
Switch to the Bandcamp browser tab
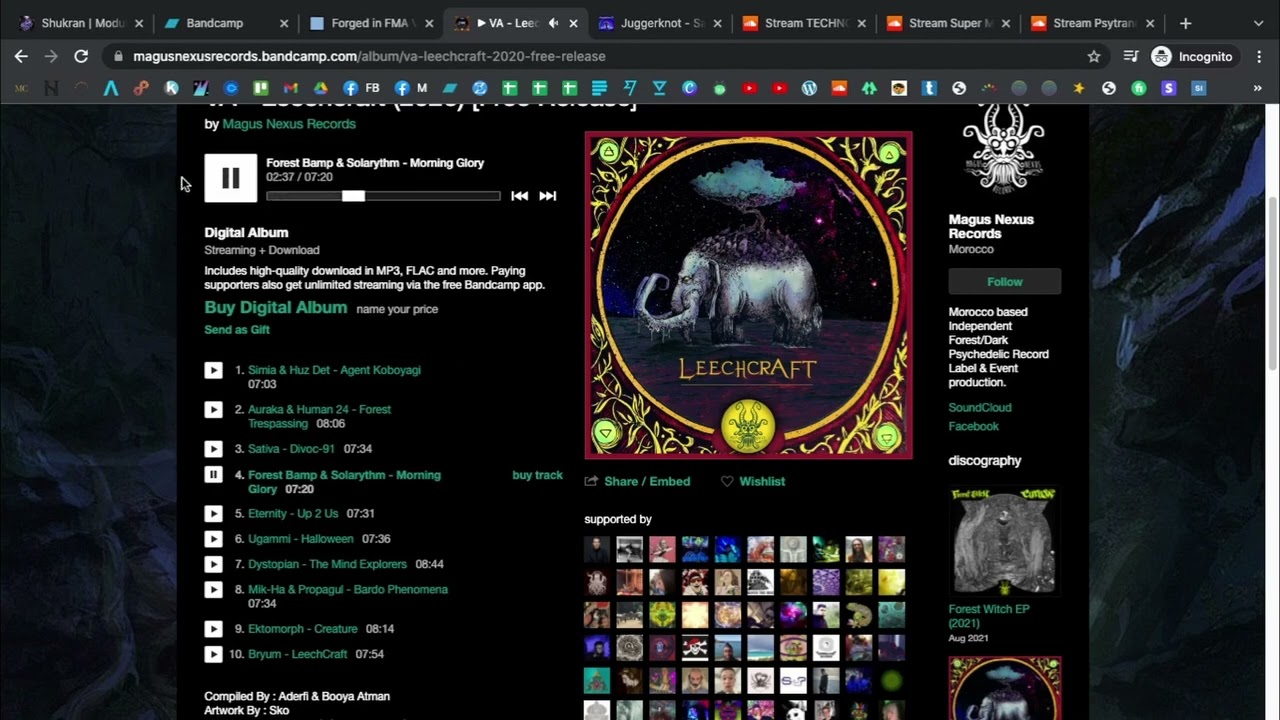click(x=227, y=23)
